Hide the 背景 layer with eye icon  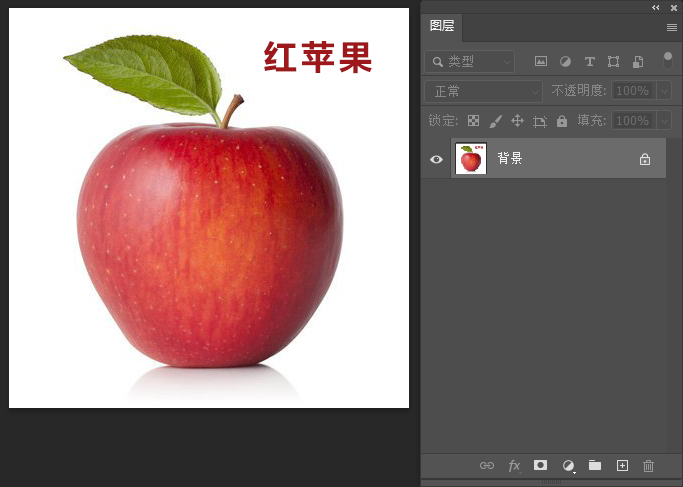[436, 159]
